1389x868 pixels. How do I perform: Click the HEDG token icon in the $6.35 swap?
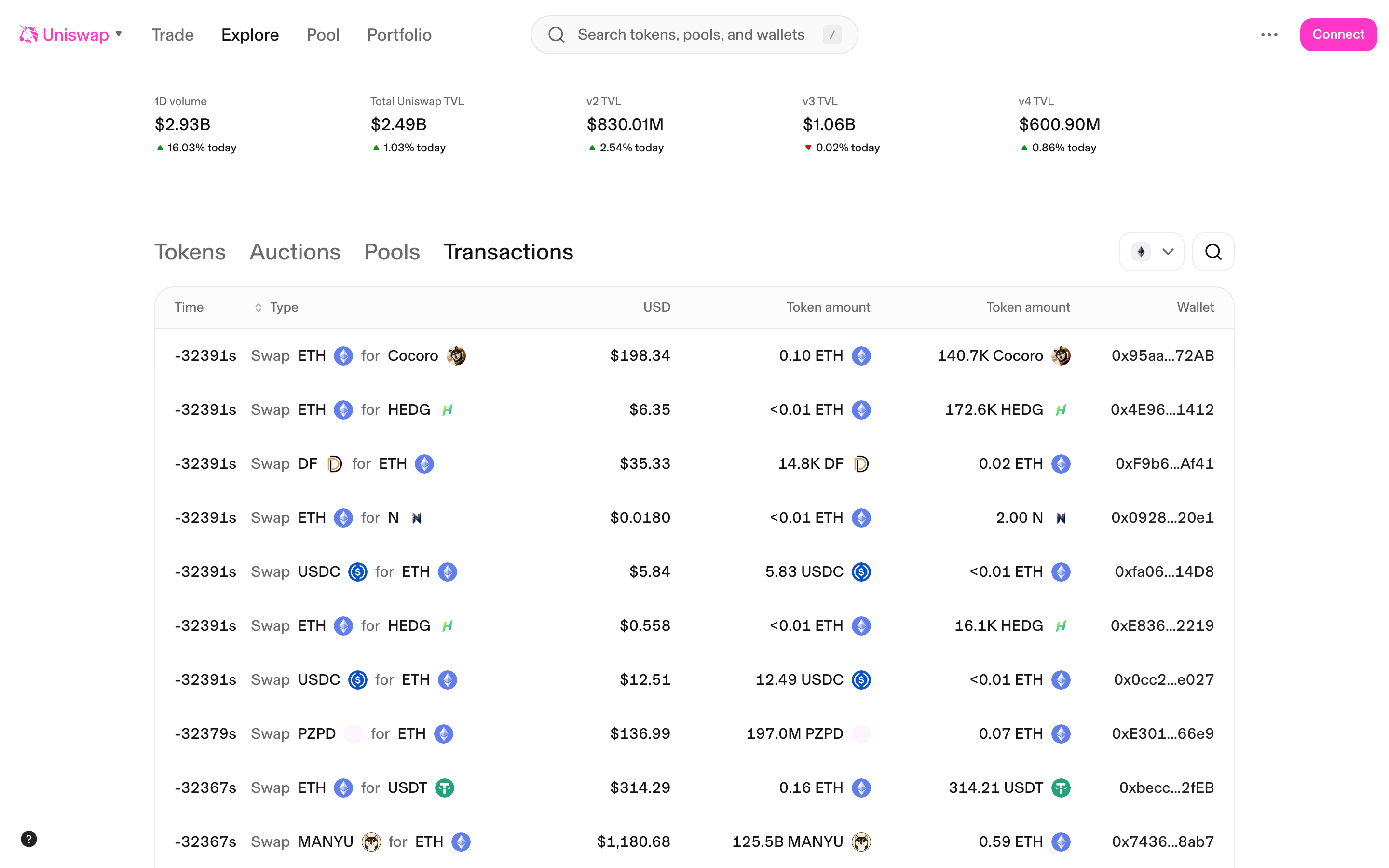click(x=448, y=409)
